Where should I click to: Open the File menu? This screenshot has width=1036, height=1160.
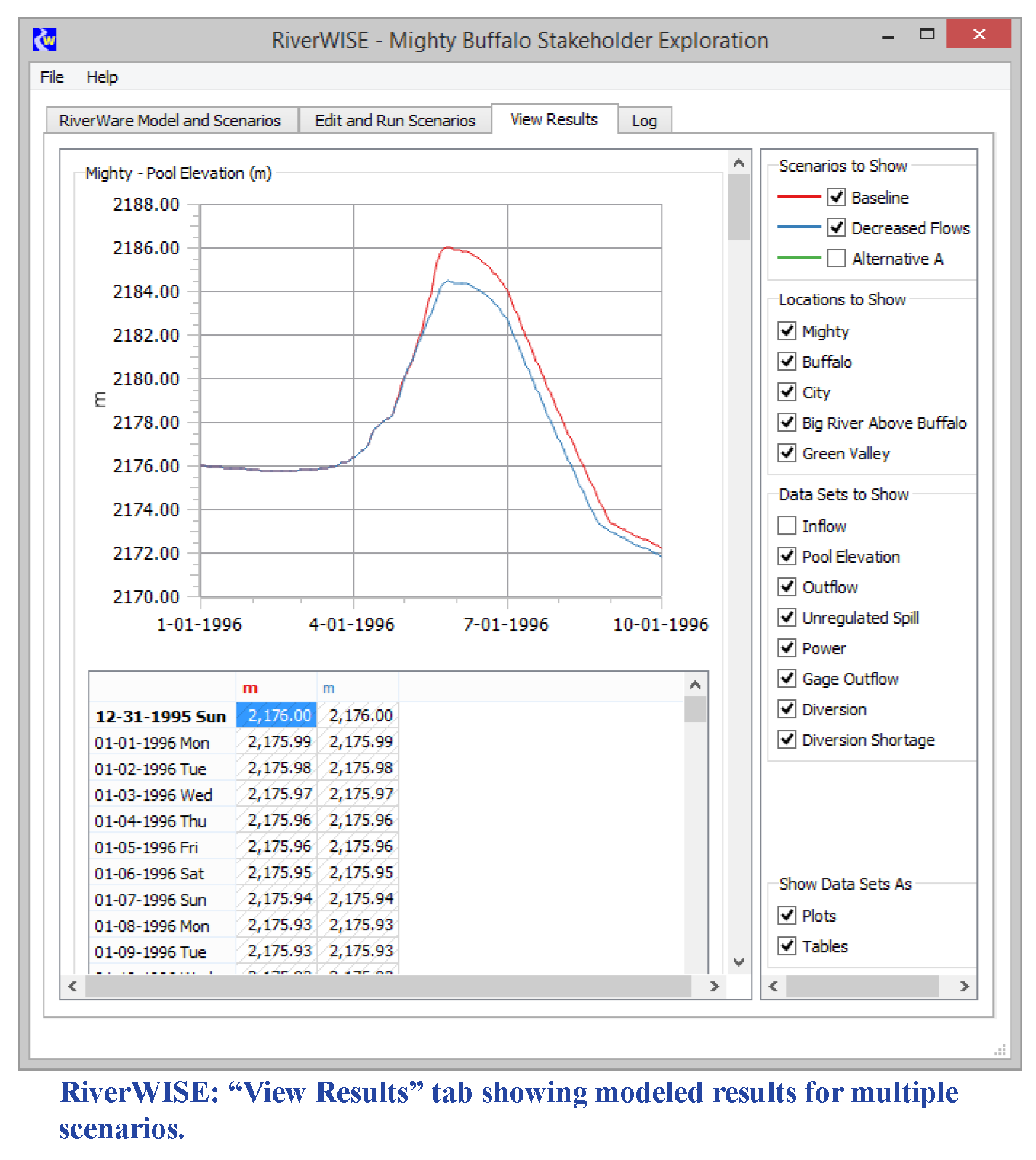pos(52,77)
